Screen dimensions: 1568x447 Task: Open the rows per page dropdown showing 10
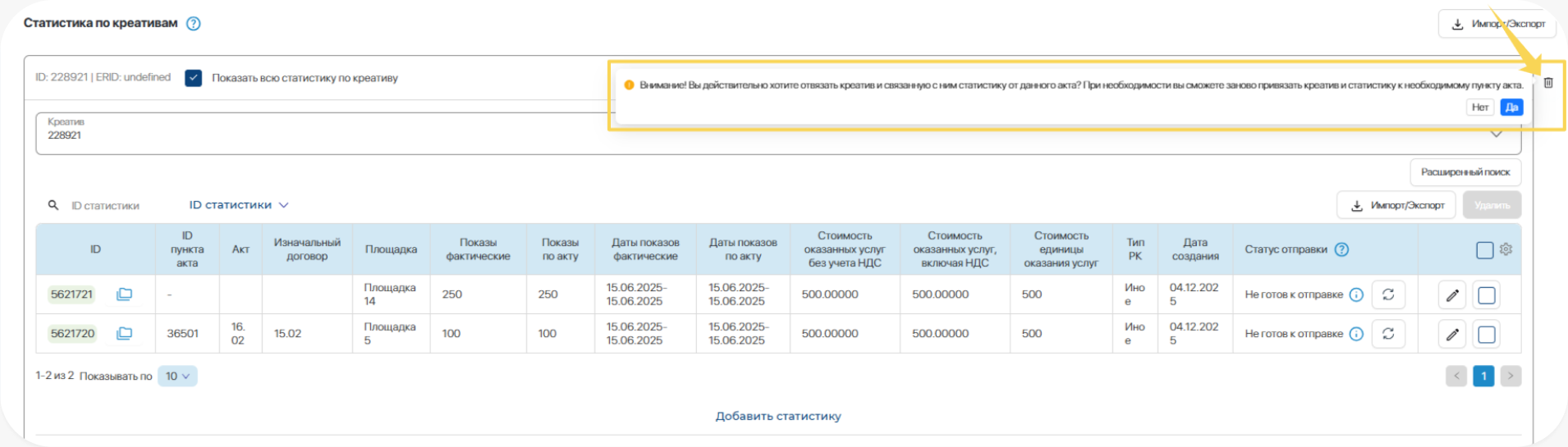tap(177, 376)
